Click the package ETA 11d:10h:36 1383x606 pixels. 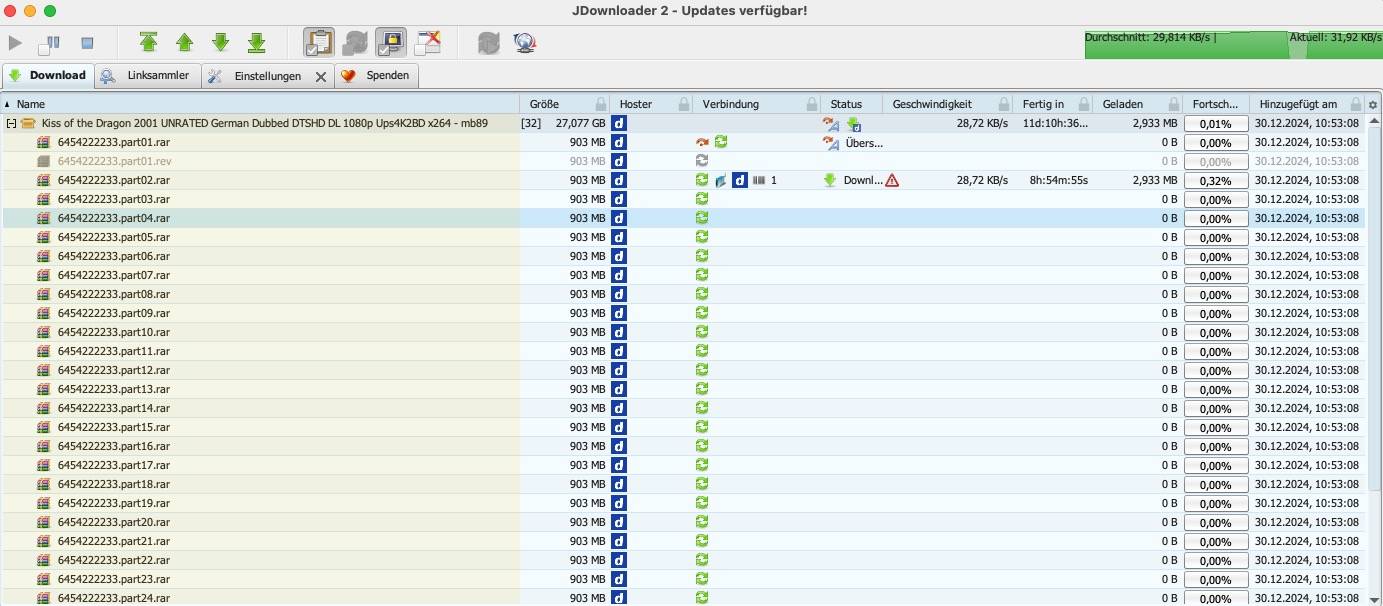1056,124
